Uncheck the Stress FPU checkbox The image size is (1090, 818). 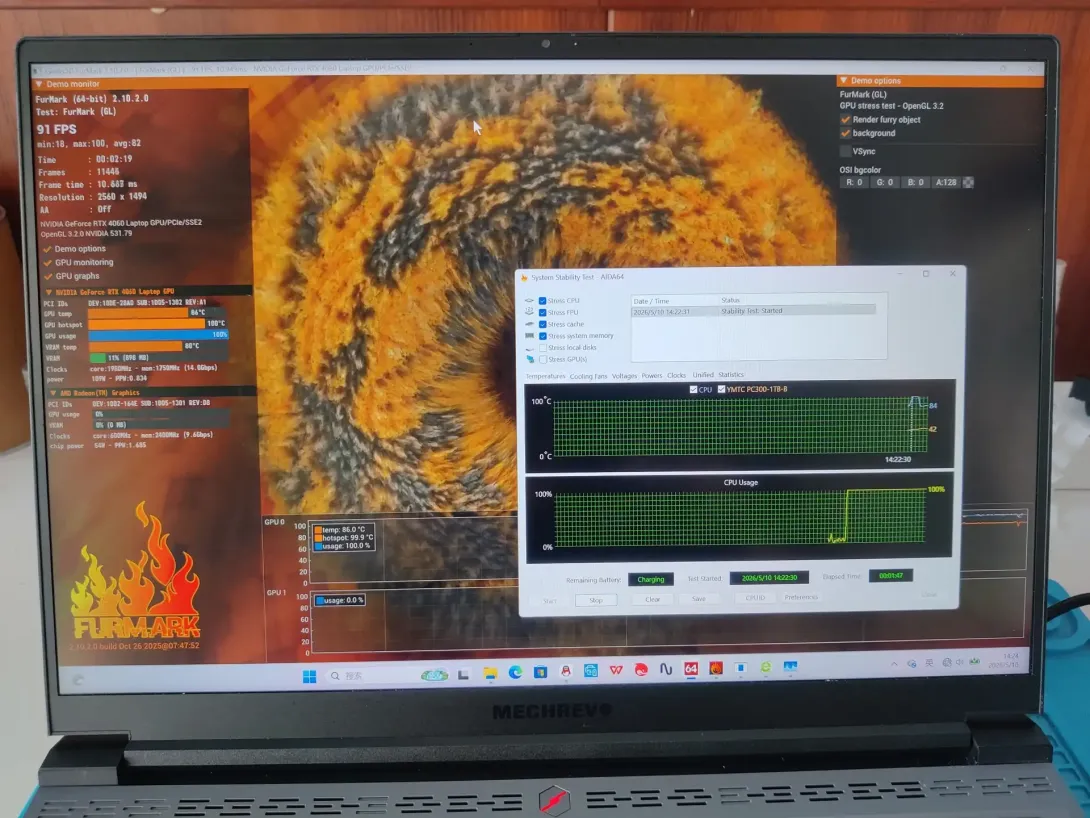(542, 313)
